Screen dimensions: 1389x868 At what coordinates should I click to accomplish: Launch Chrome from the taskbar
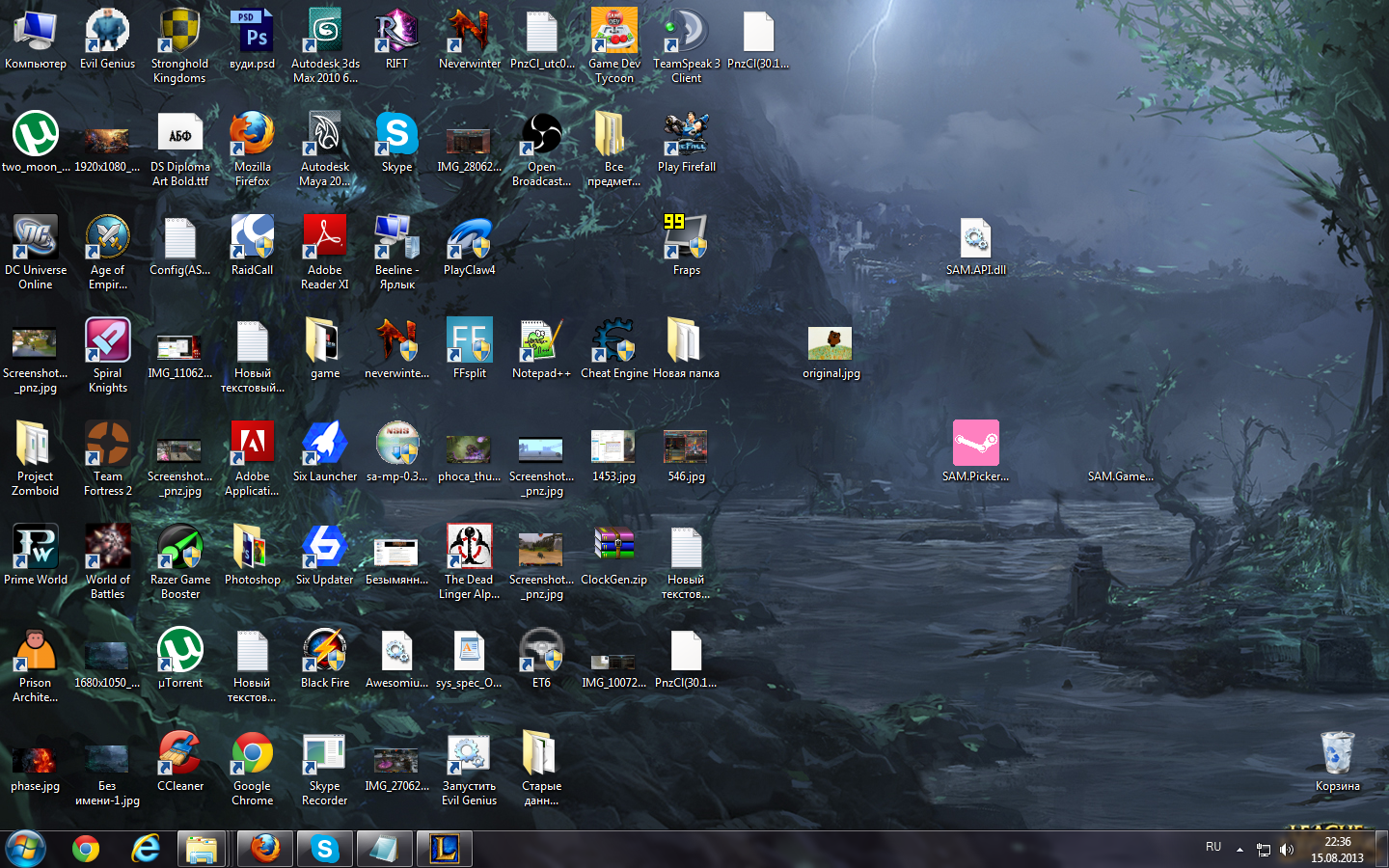point(86,849)
